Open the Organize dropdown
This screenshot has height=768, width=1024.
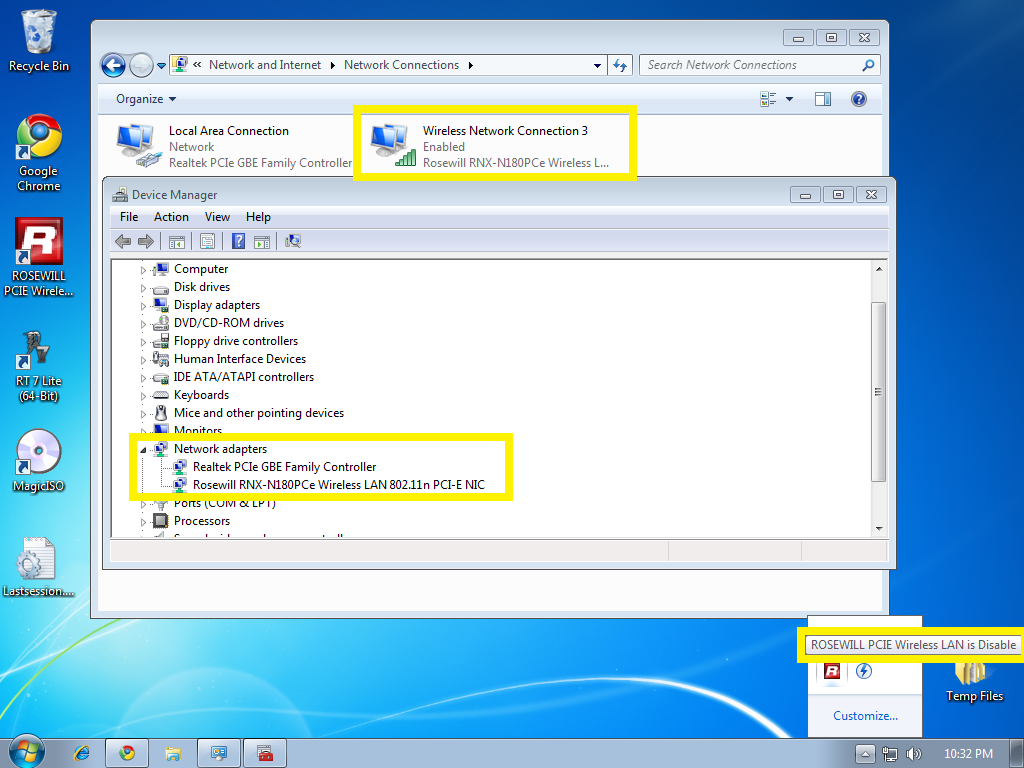(x=146, y=99)
